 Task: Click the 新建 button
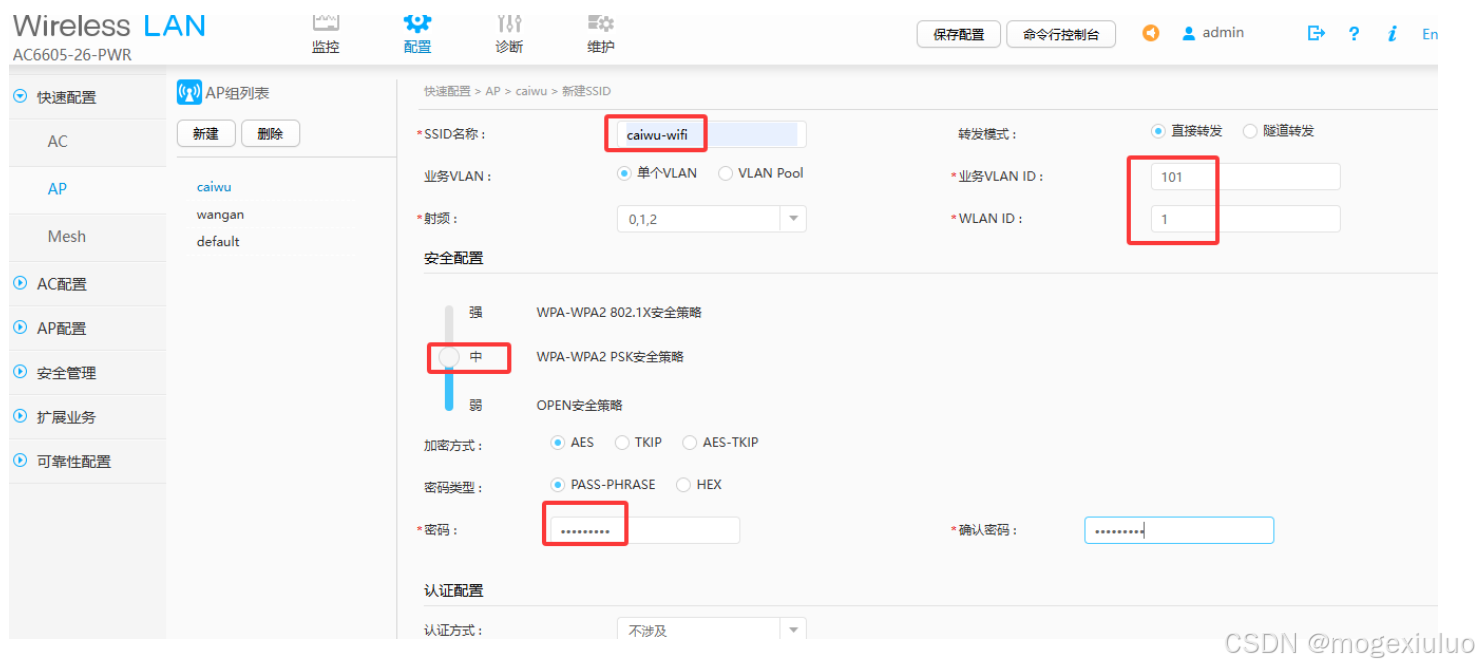click(206, 134)
